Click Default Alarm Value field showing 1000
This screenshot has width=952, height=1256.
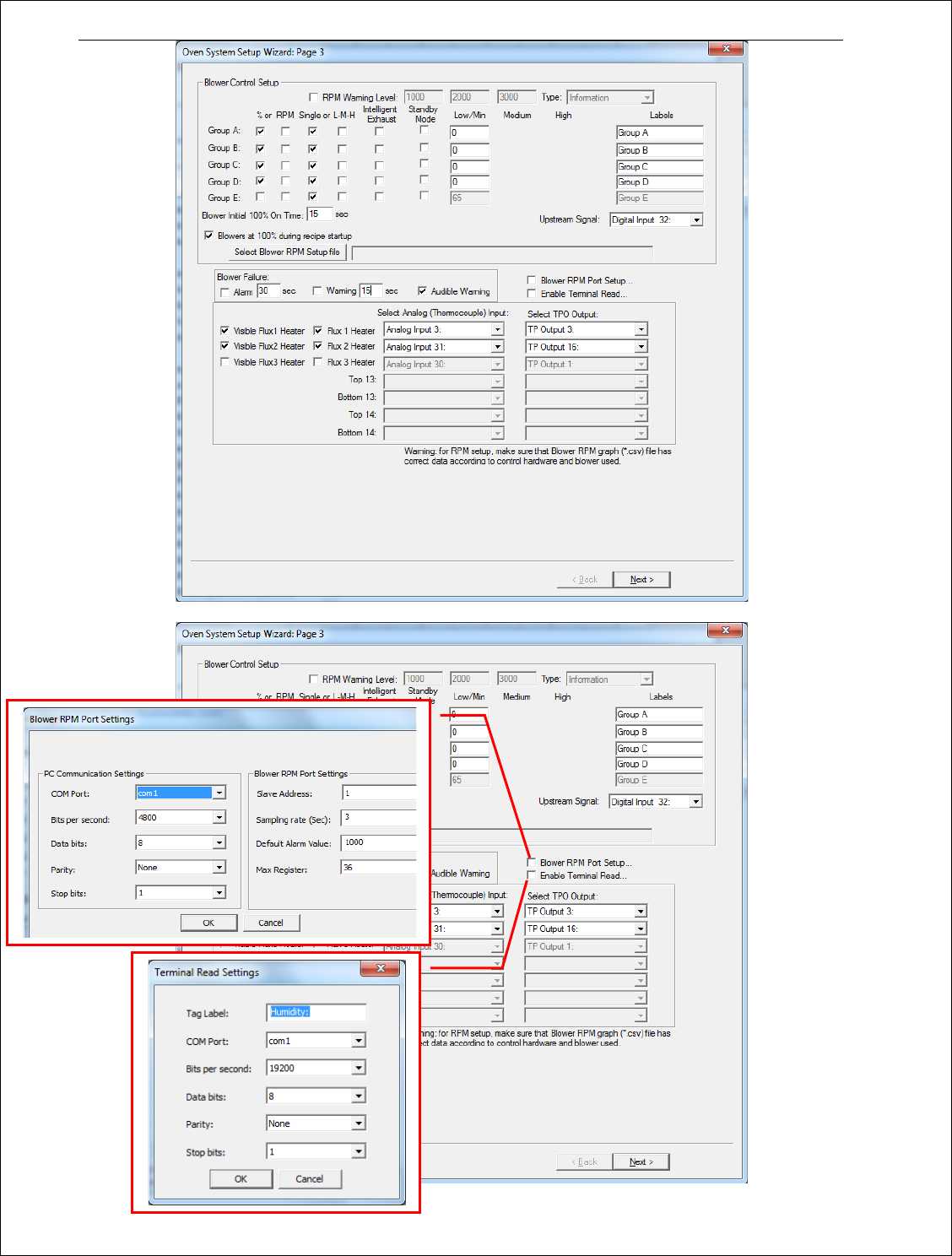[379, 842]
